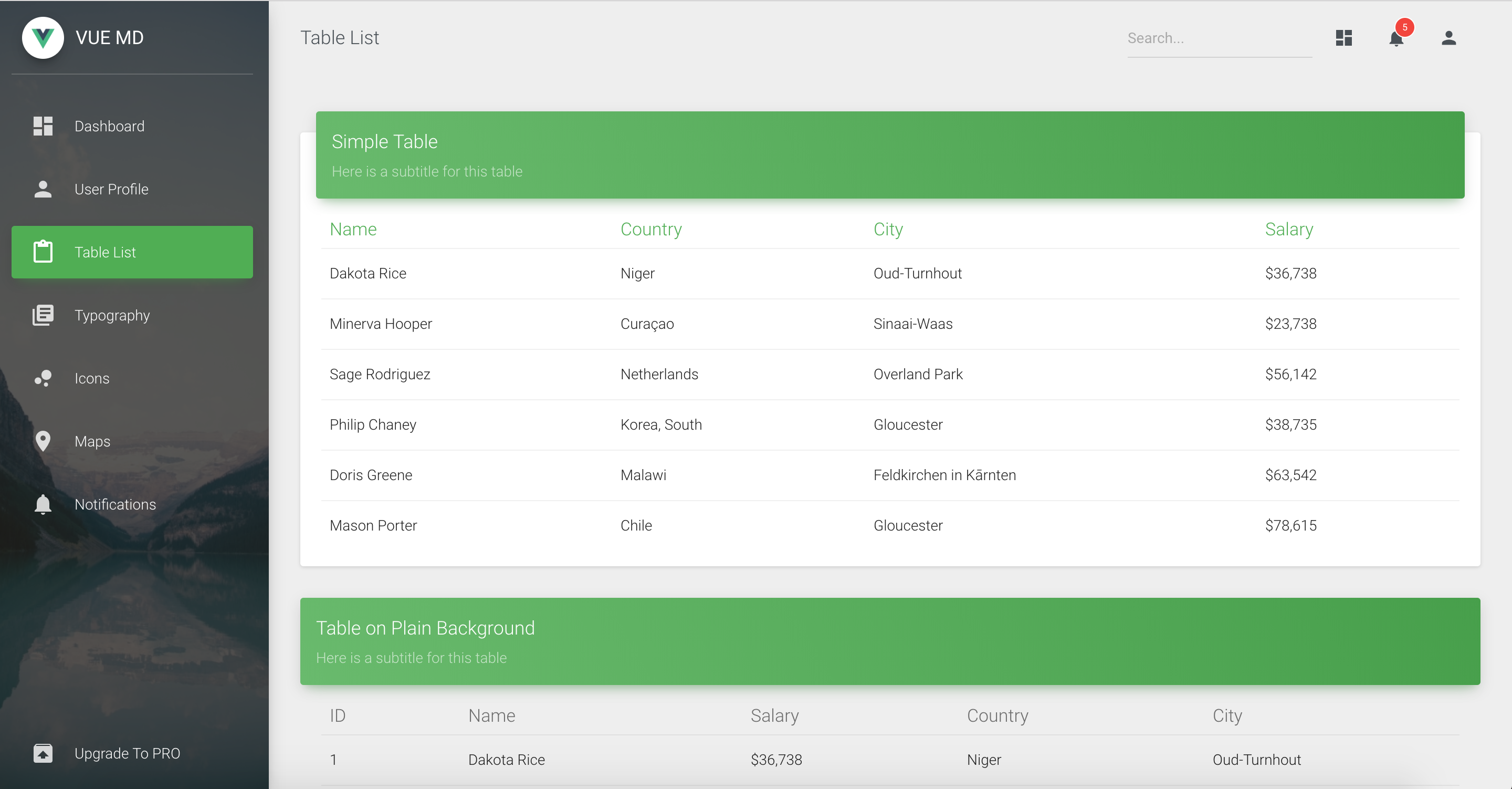Click the Upgrade To PRO icon
1512x789 pixels.
(43, 753)
